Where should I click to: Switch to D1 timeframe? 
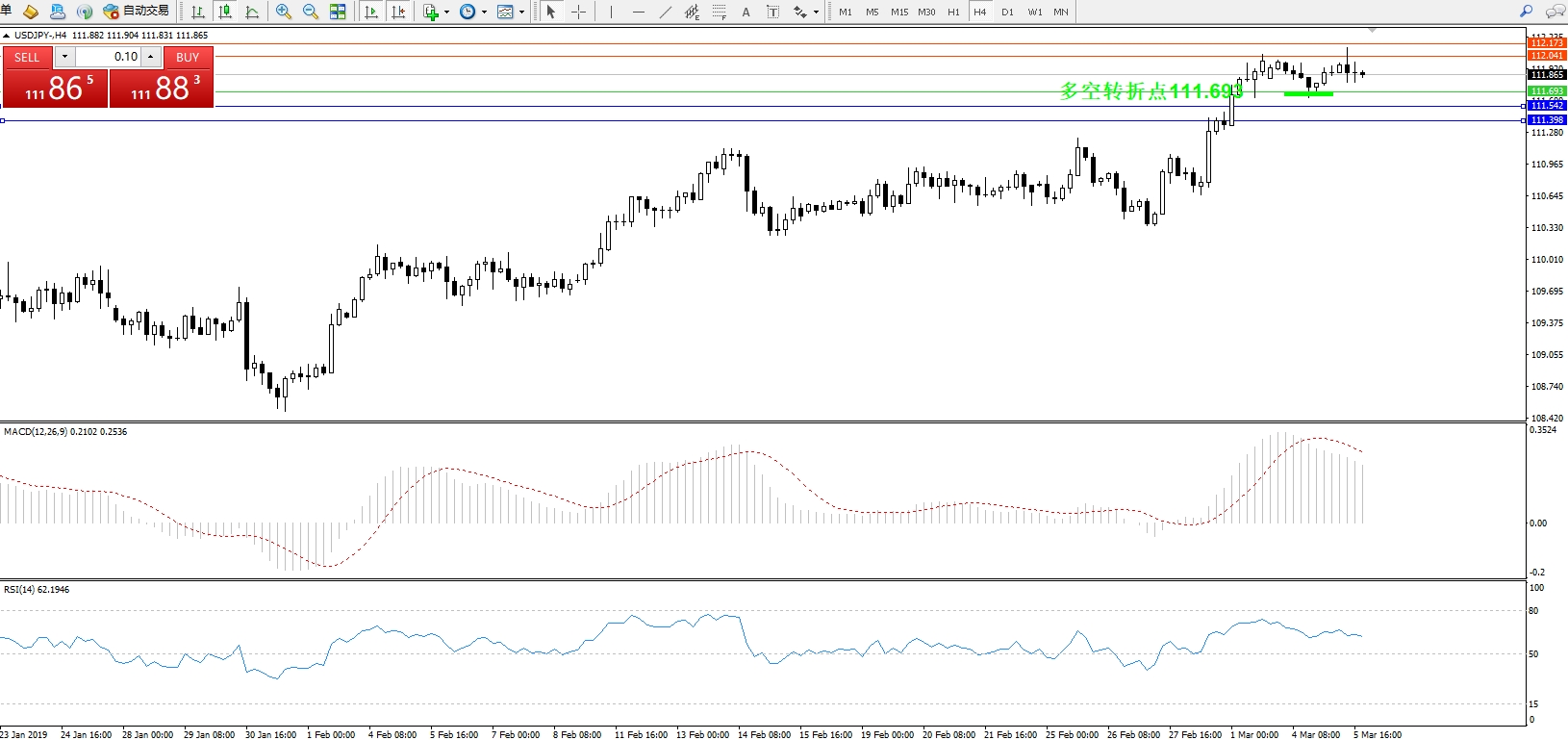tap(1007, 12)
